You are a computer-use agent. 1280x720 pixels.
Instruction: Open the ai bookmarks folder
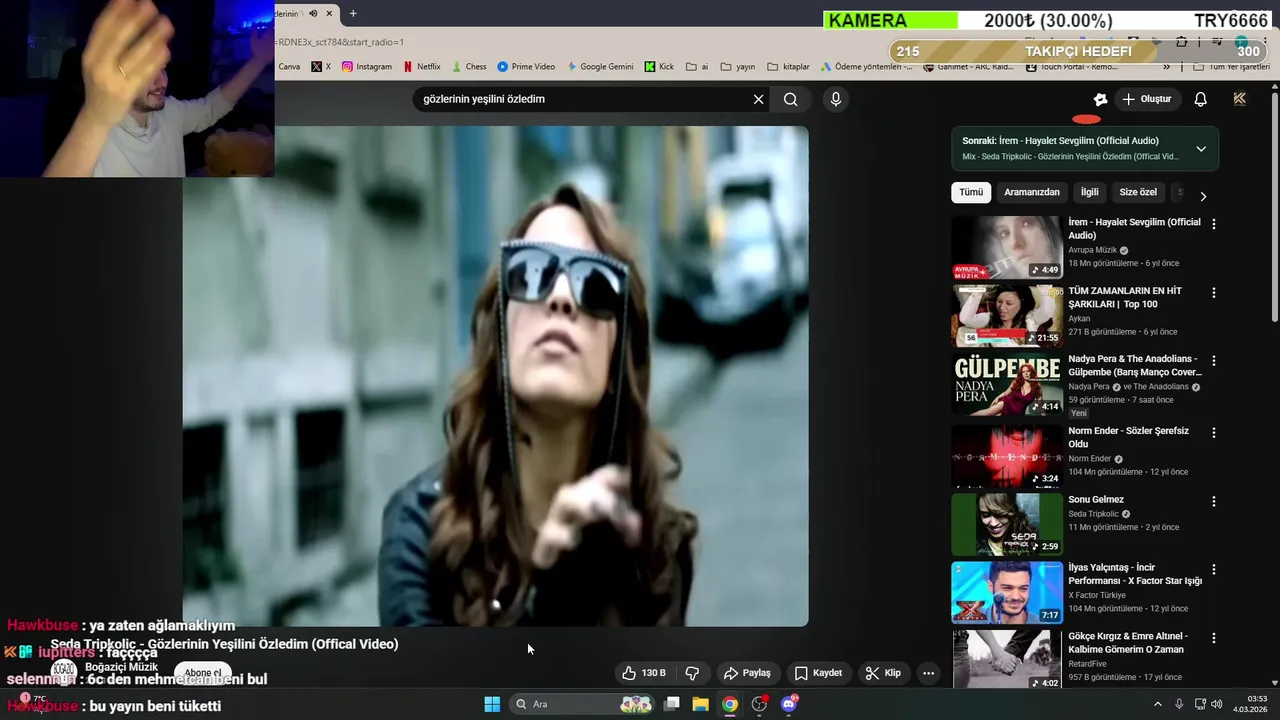[x=697, y=66]
